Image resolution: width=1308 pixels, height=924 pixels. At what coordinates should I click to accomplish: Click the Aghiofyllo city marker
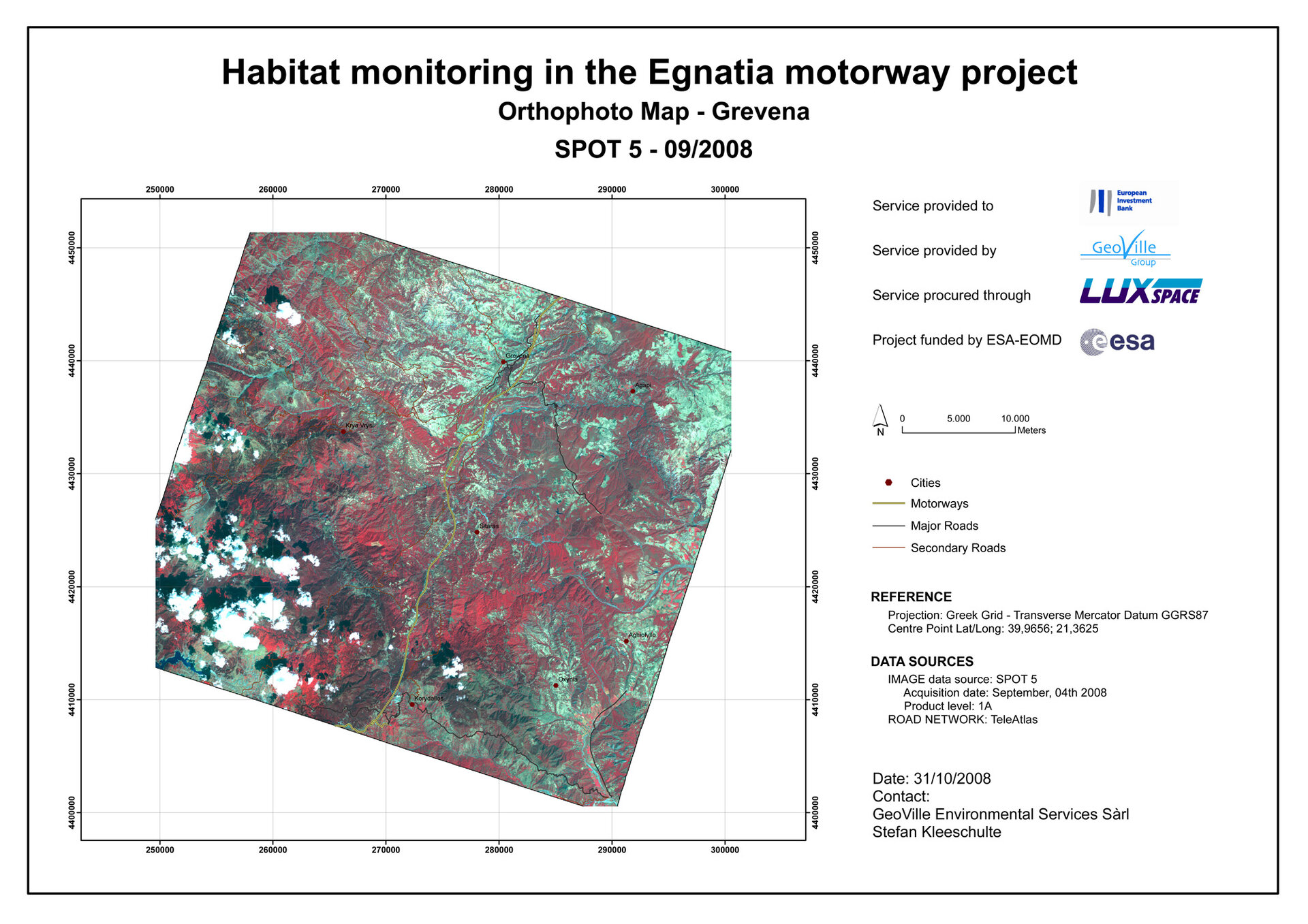coord(626,641)
